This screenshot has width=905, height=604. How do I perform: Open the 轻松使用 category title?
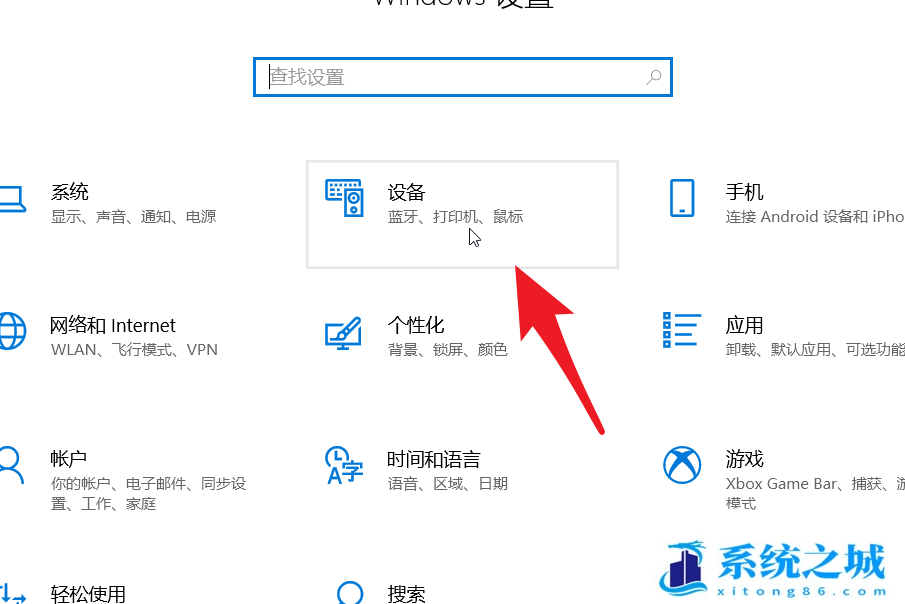[88, 593]
